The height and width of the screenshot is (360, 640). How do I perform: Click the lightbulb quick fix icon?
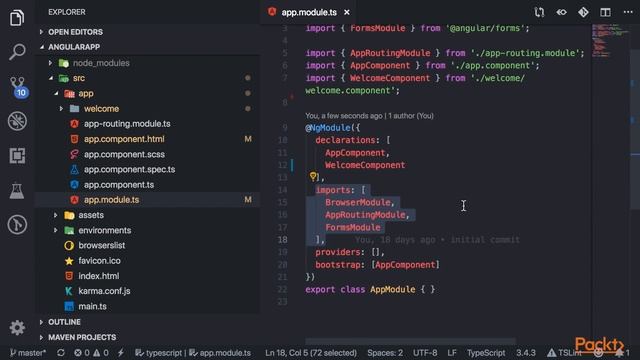click(313, 176)
